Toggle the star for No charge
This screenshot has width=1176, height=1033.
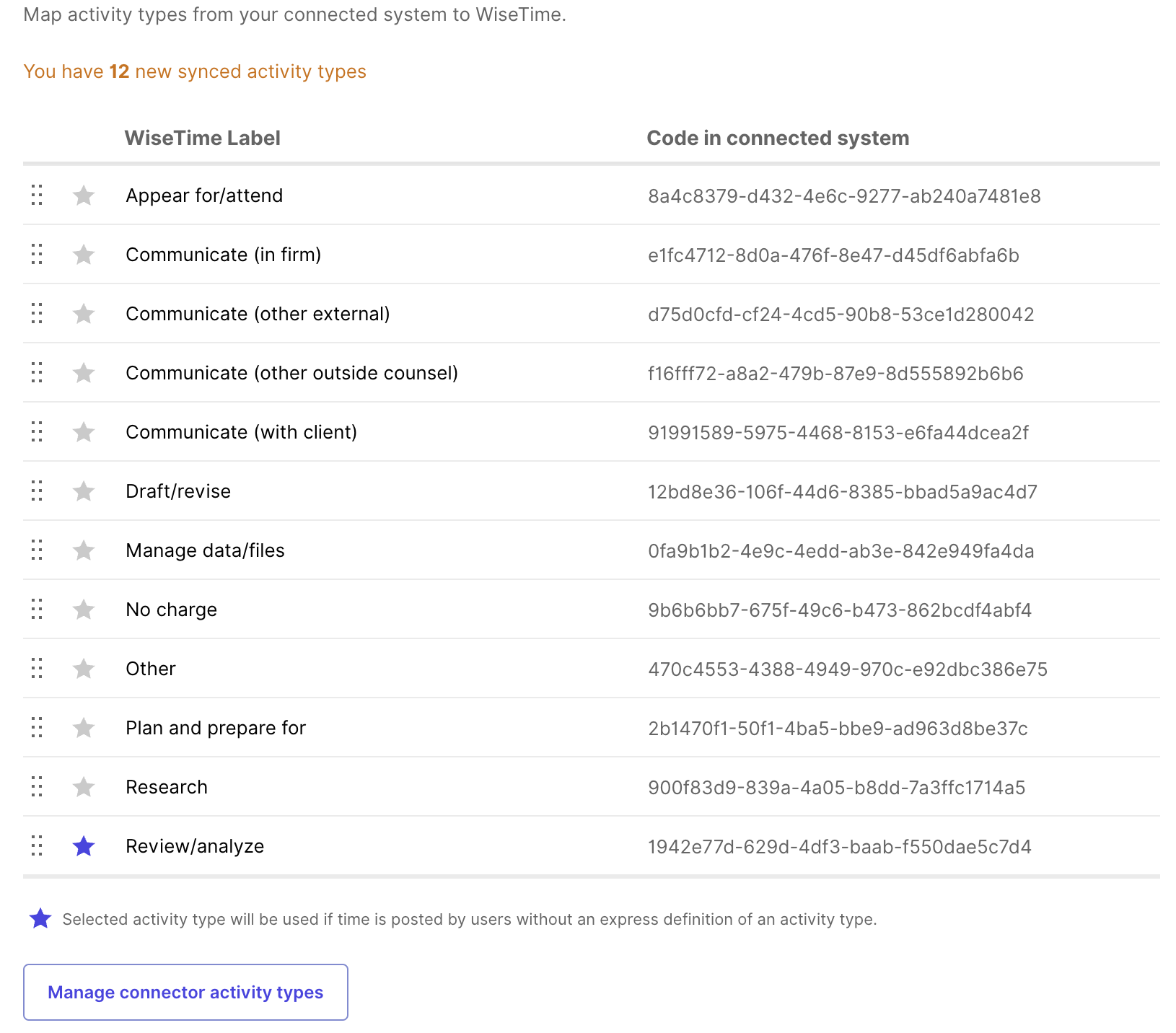84,610
